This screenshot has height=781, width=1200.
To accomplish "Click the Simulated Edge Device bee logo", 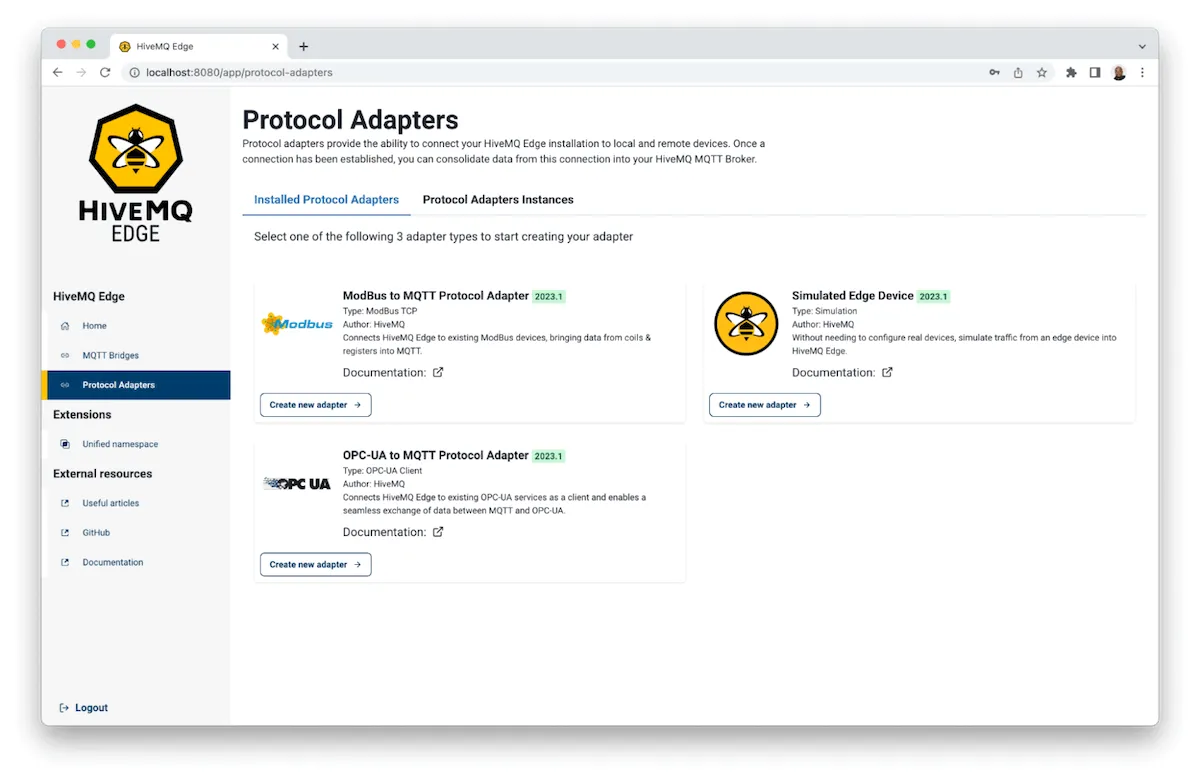I will pyautogui.click(x=746, y=324).
